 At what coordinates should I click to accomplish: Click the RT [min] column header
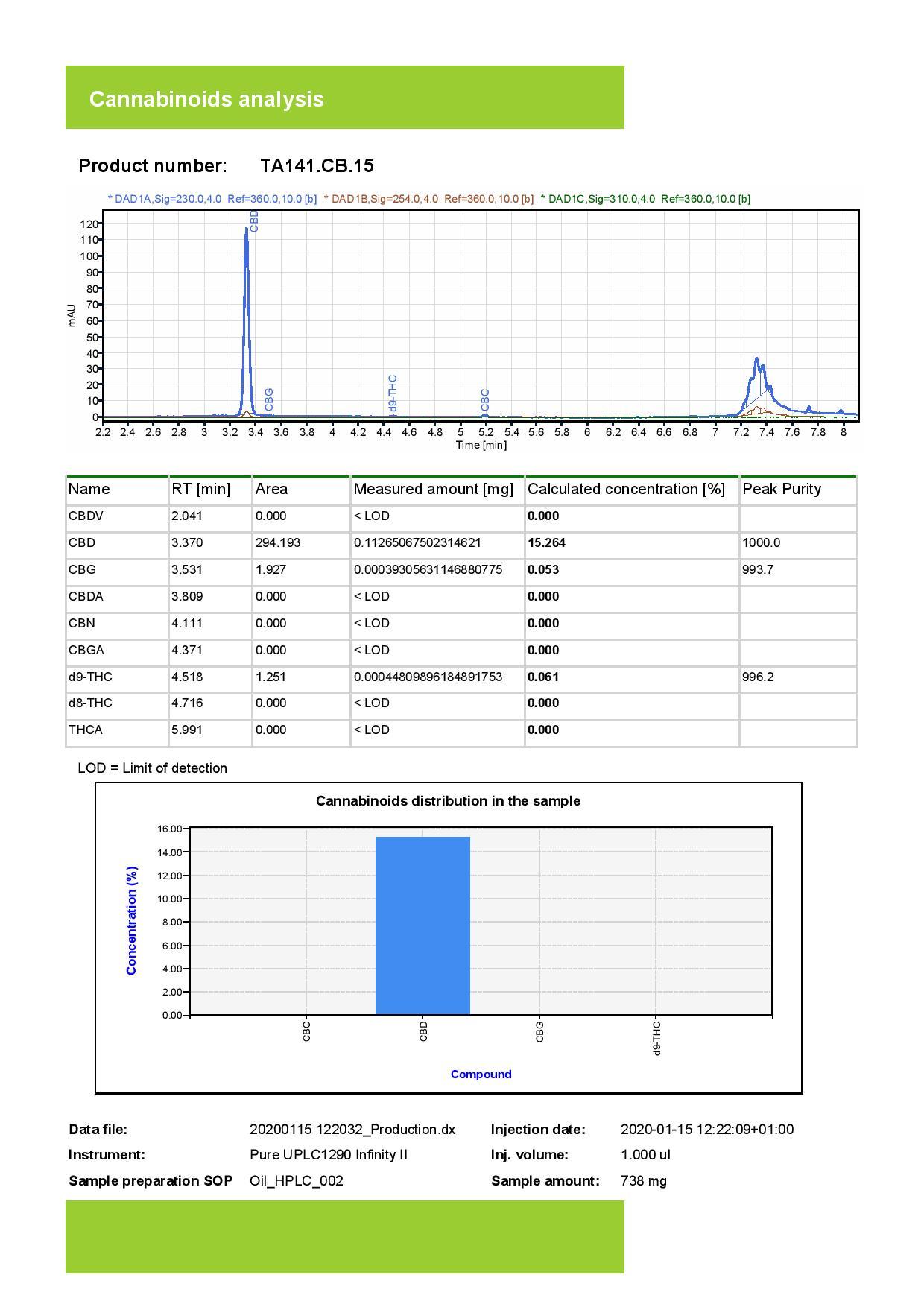tap(200, 489)
